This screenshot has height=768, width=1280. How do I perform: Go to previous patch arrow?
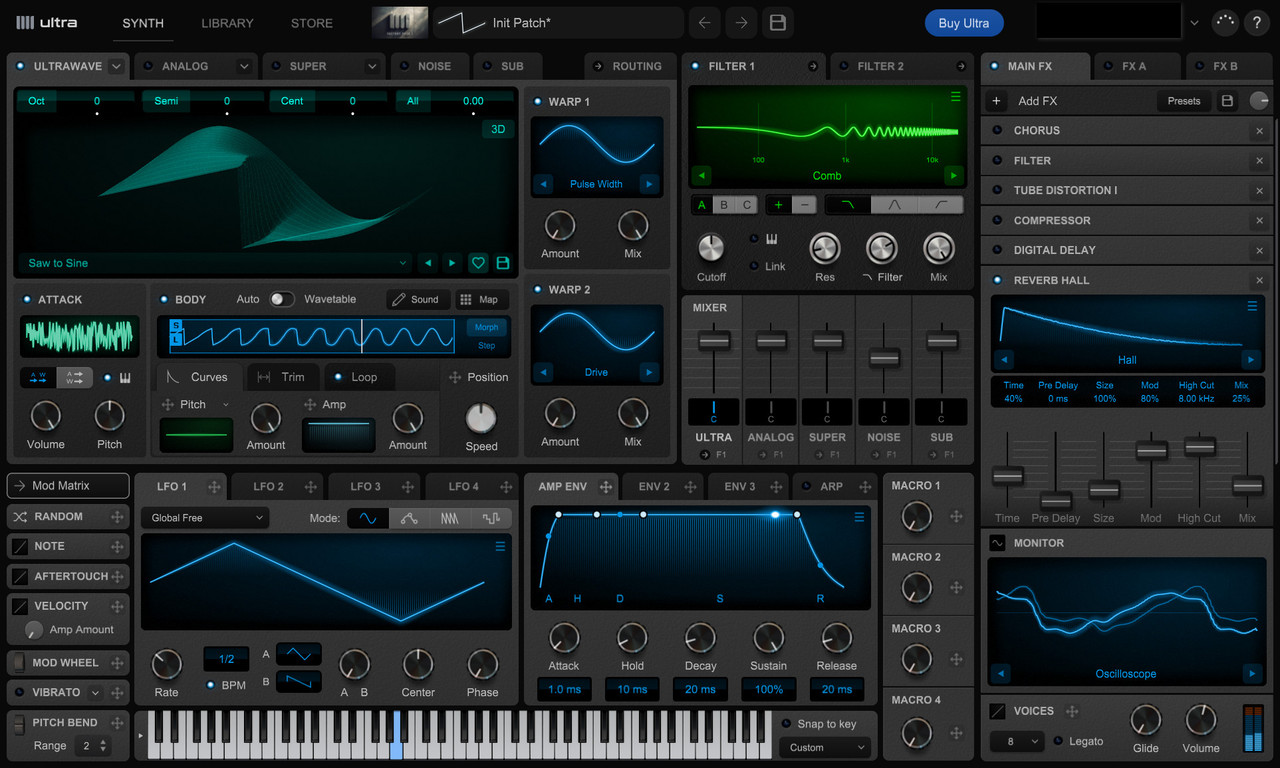click(705, 23)
